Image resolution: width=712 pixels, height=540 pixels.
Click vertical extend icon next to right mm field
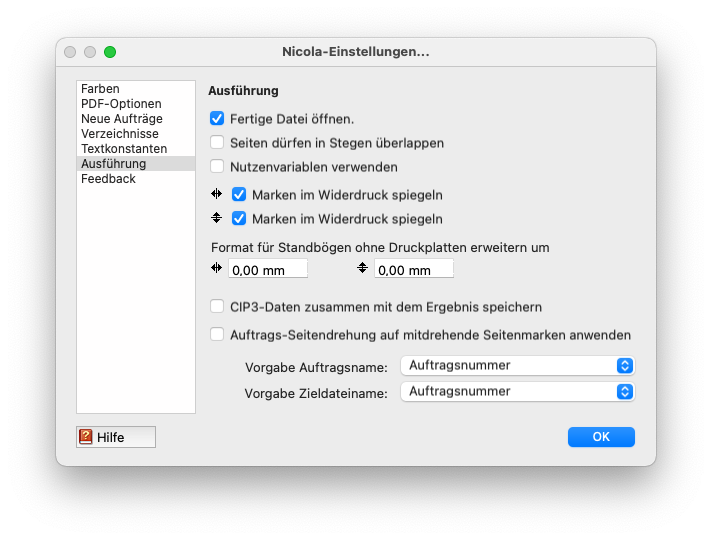pyautogui.click(x=362, y=268)
